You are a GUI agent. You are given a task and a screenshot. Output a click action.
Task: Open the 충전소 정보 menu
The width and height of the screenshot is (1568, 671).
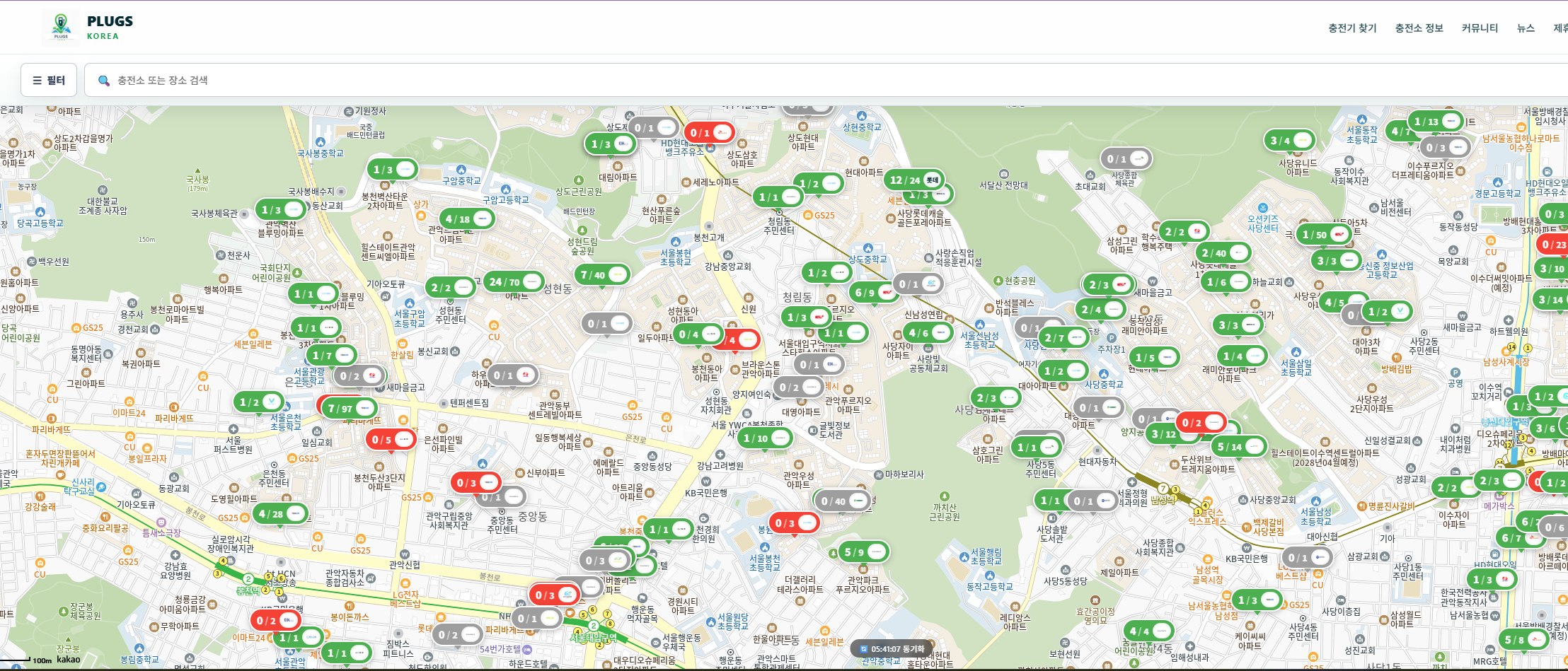pos(1419,28)
